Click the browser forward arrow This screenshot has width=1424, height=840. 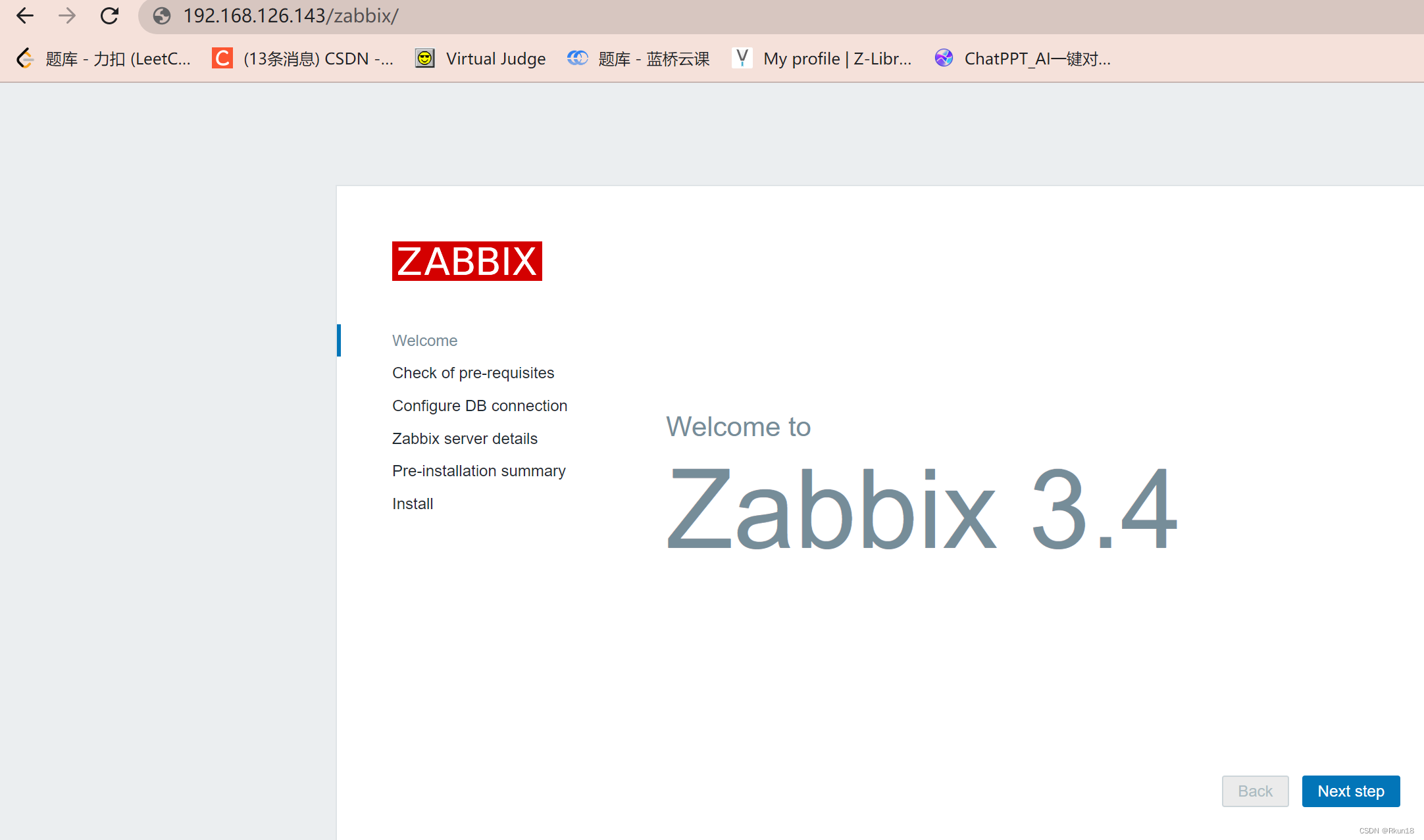pyautogui.click(x=67, y=16)
